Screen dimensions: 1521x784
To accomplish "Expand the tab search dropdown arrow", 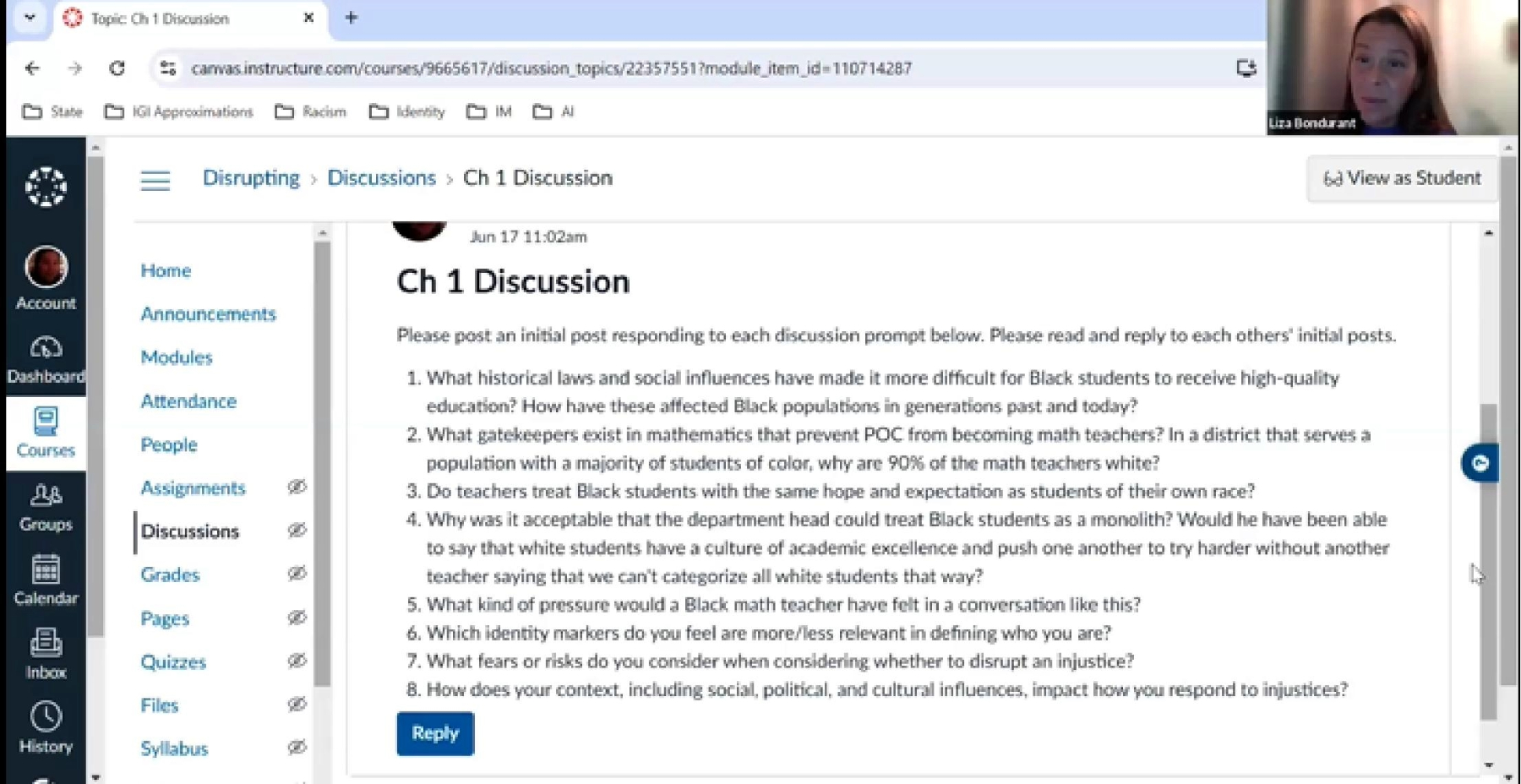I will [30, 17].
